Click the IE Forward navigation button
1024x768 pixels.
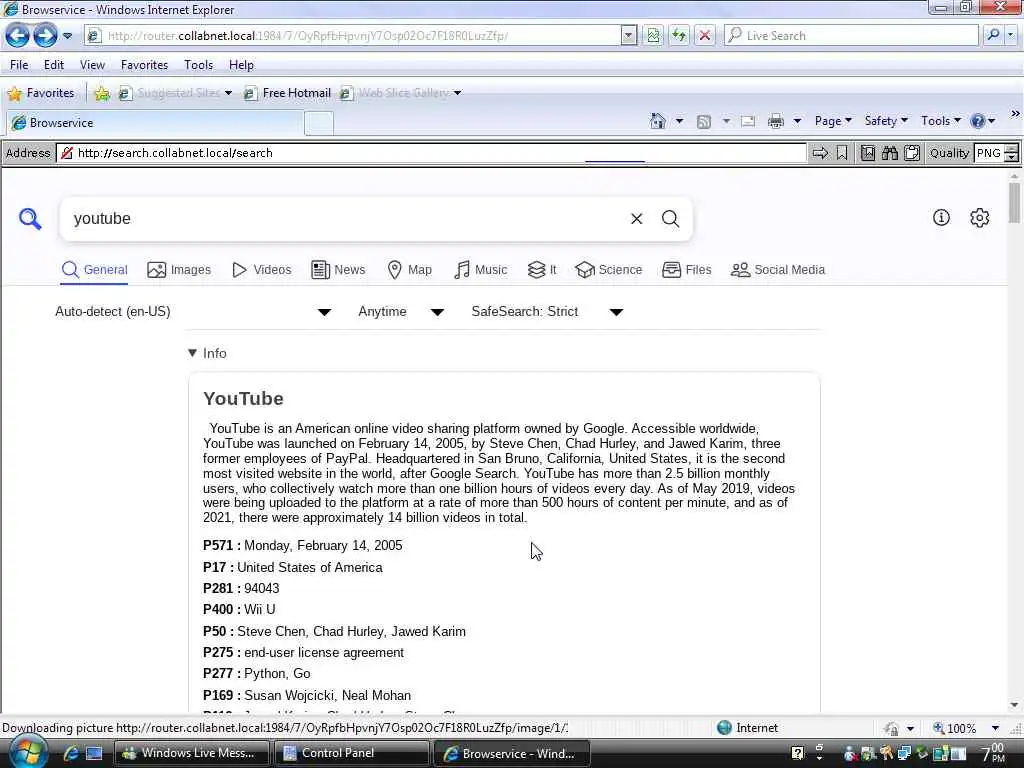click(45, 35)
